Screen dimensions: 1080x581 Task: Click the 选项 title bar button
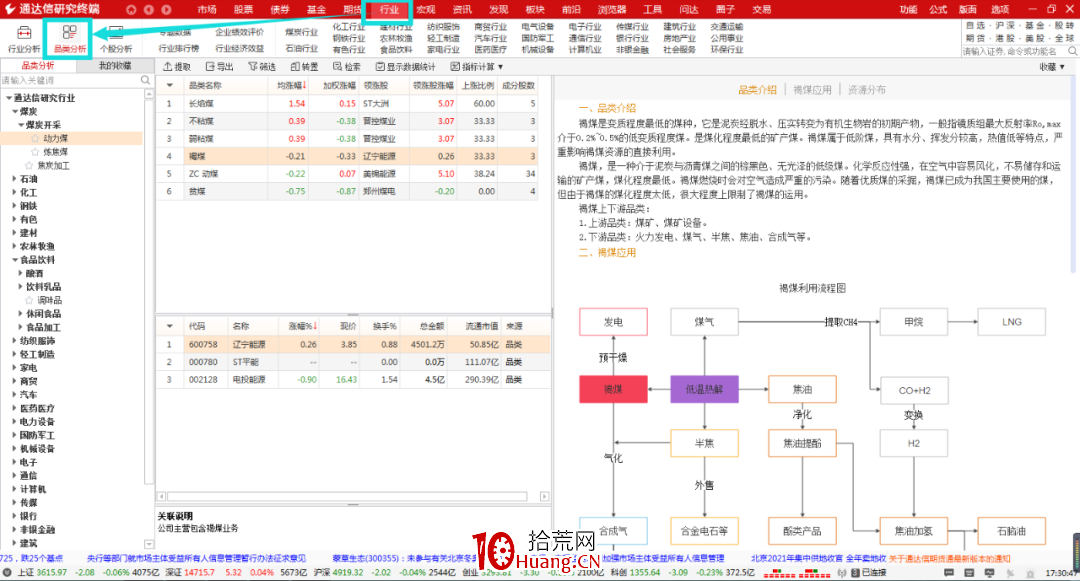(1000, 10)
